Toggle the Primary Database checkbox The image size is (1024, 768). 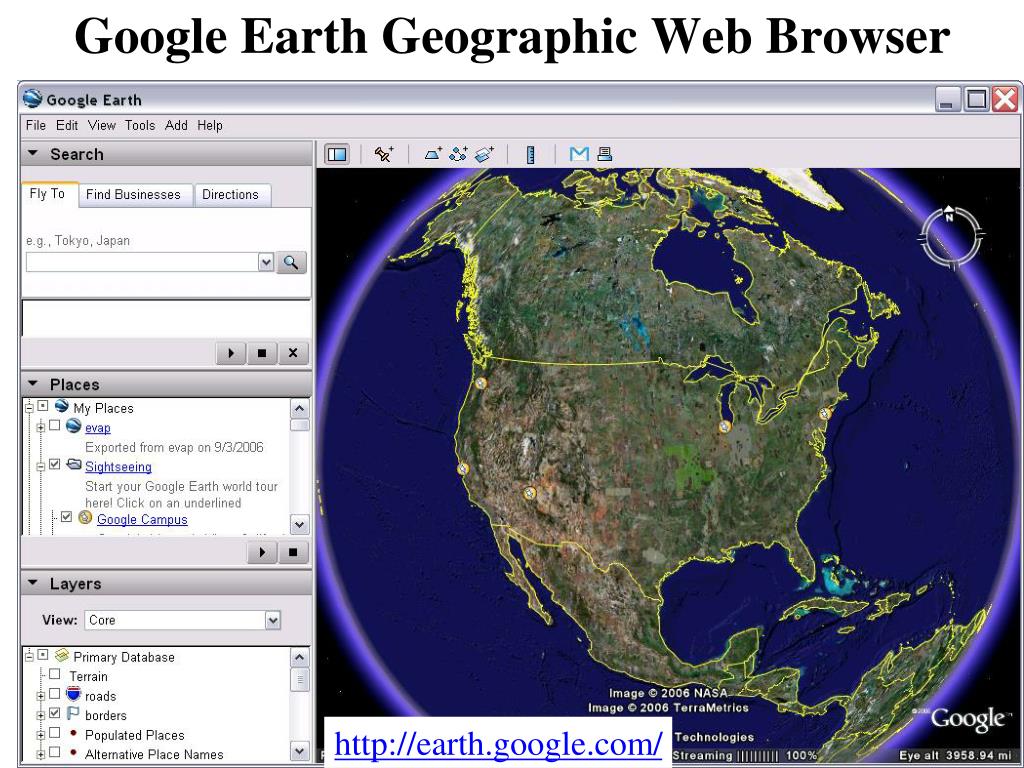43,654
